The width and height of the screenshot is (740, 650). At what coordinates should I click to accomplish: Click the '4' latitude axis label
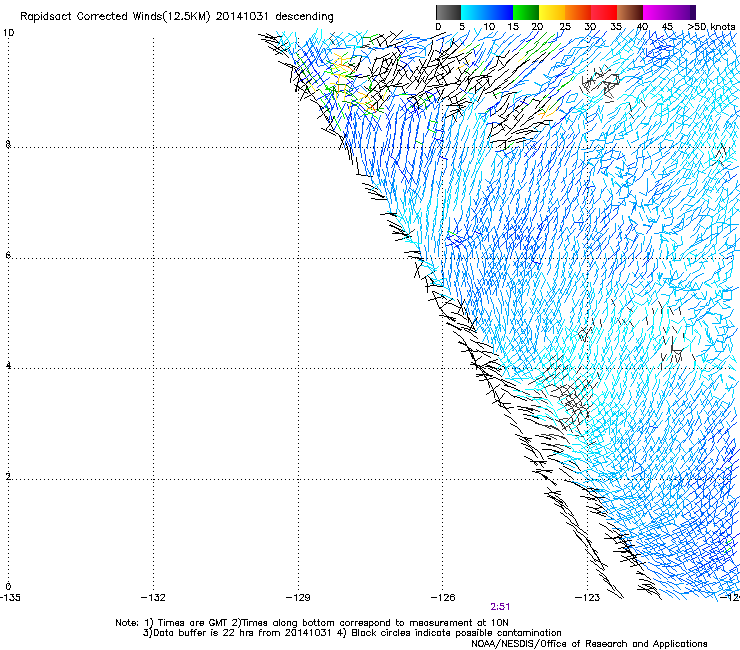pos(8,366)
